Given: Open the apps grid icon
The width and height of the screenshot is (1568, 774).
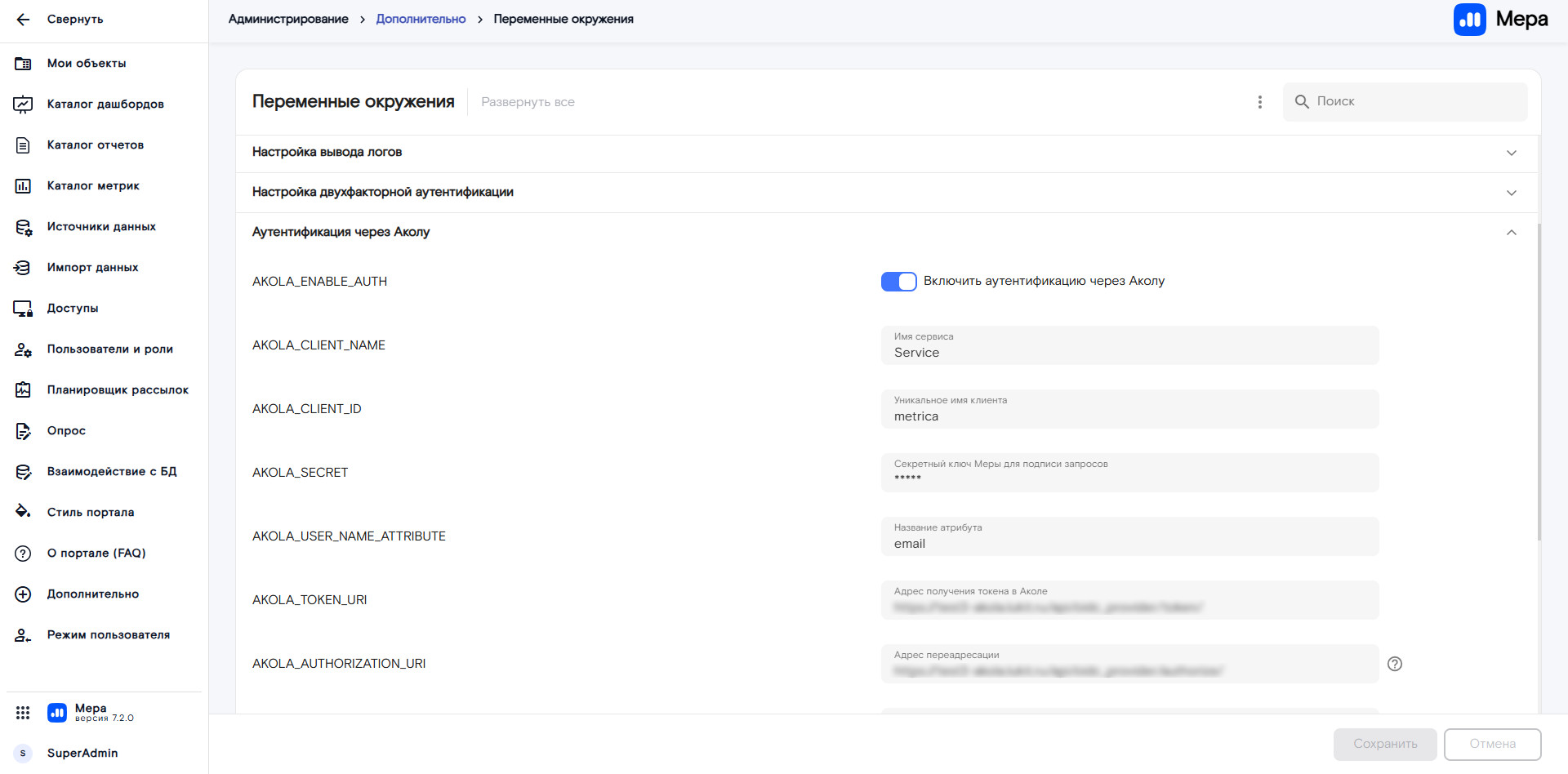Looking at the screenshot, I should tap(23, 713).
